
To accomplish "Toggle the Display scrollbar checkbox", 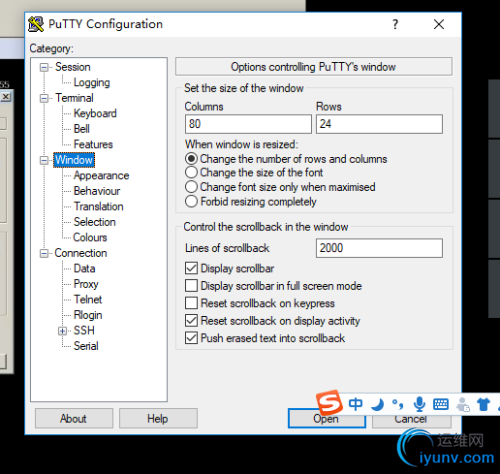I will coord(191,268).
